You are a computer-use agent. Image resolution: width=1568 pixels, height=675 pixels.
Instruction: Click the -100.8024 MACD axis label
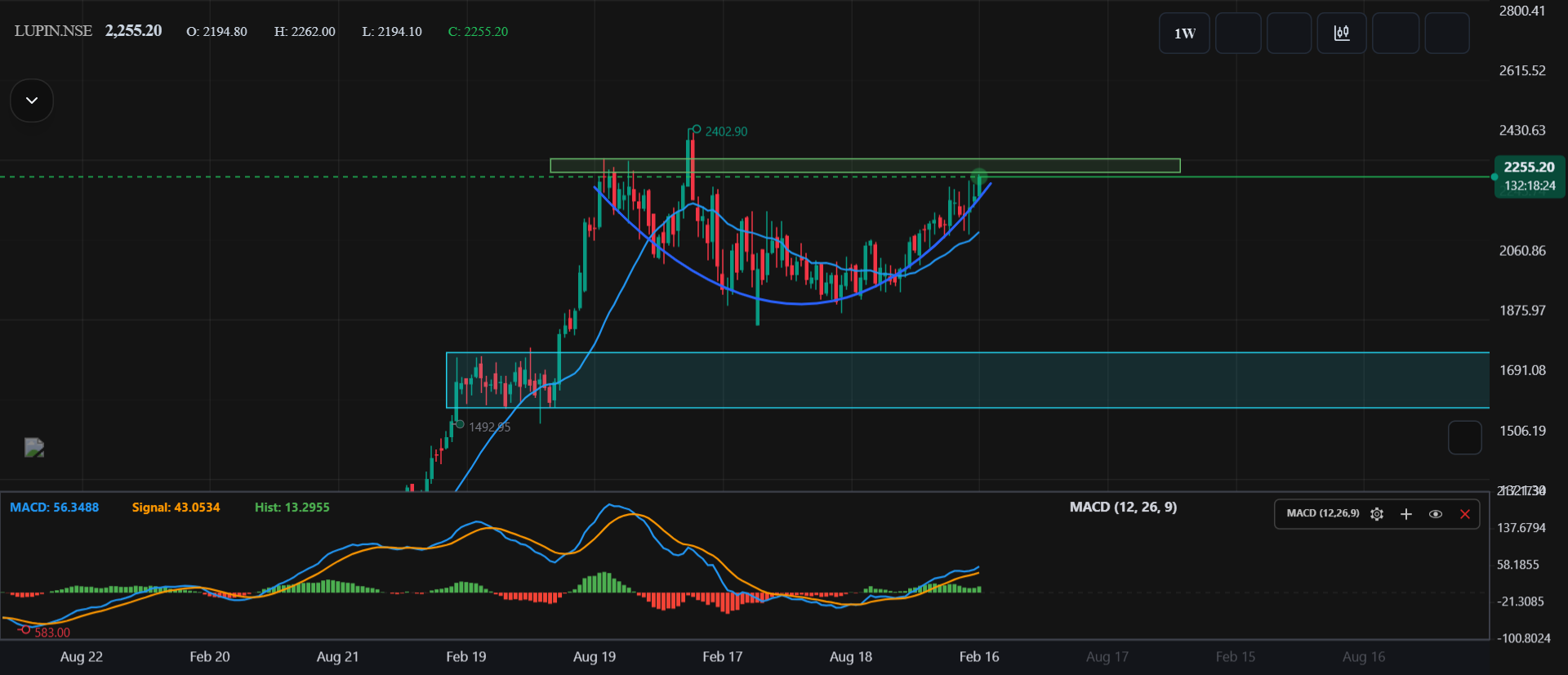pyautogui.click(x=1523, y=638)
